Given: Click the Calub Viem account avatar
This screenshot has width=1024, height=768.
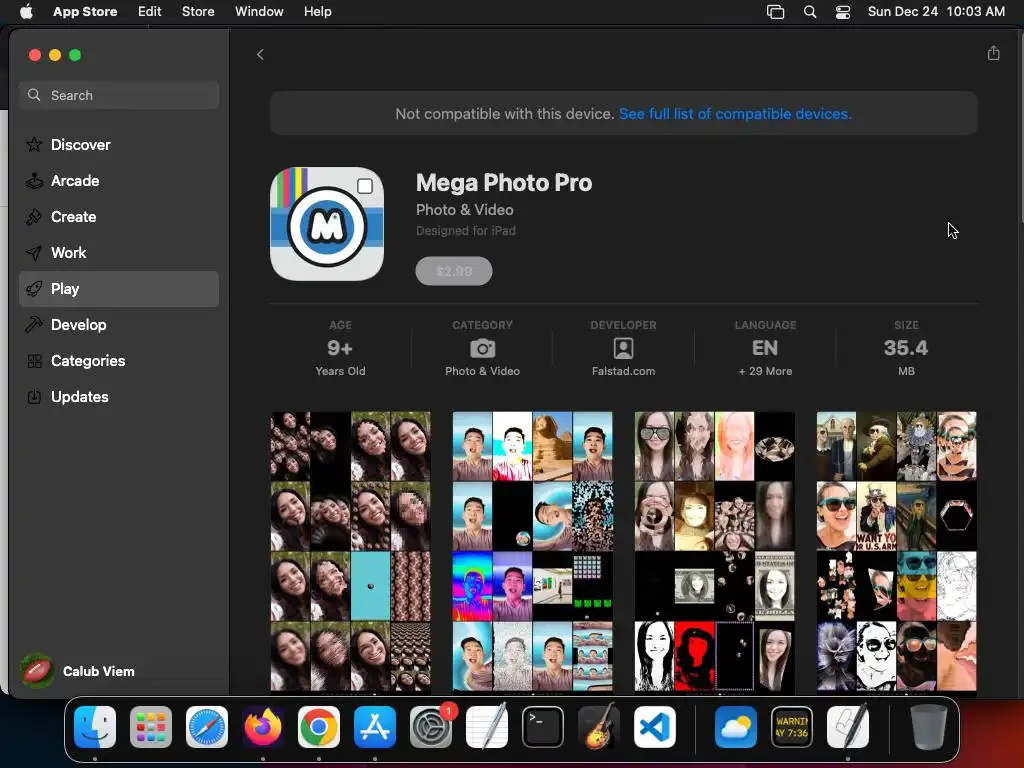Looking at the screenshot, I should pyautogui.click(x=37, y=671).
